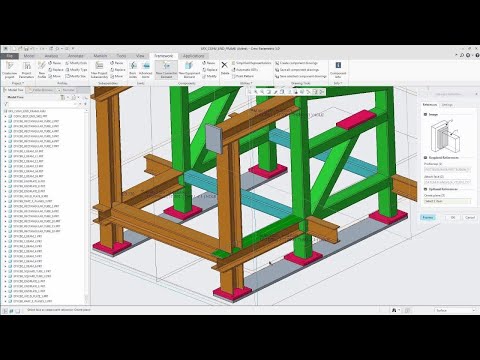
Task: Expand the first part node in model tree
Action: click(5, 116)
